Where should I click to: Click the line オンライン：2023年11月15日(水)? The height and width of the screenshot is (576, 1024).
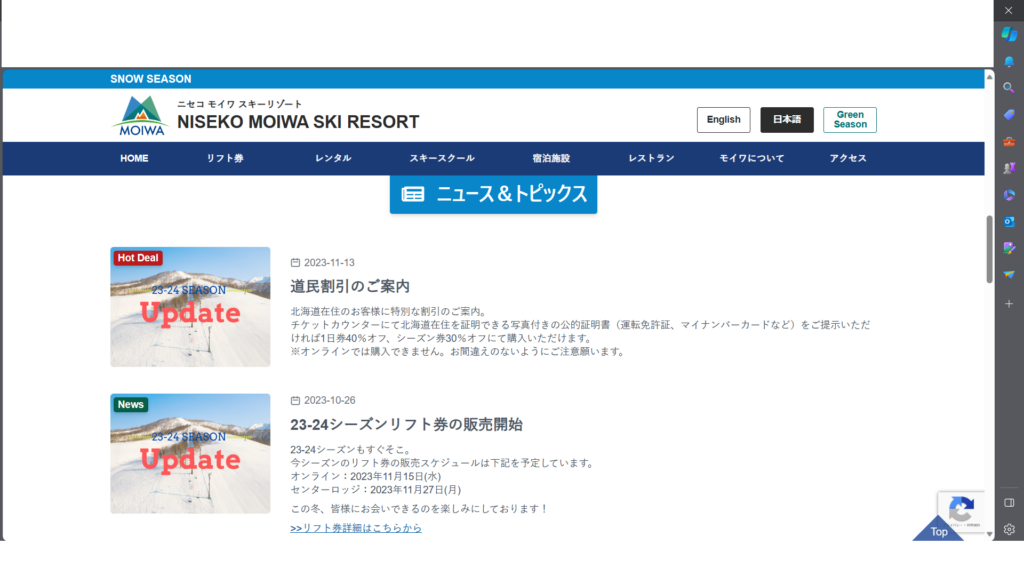point(366,476)
